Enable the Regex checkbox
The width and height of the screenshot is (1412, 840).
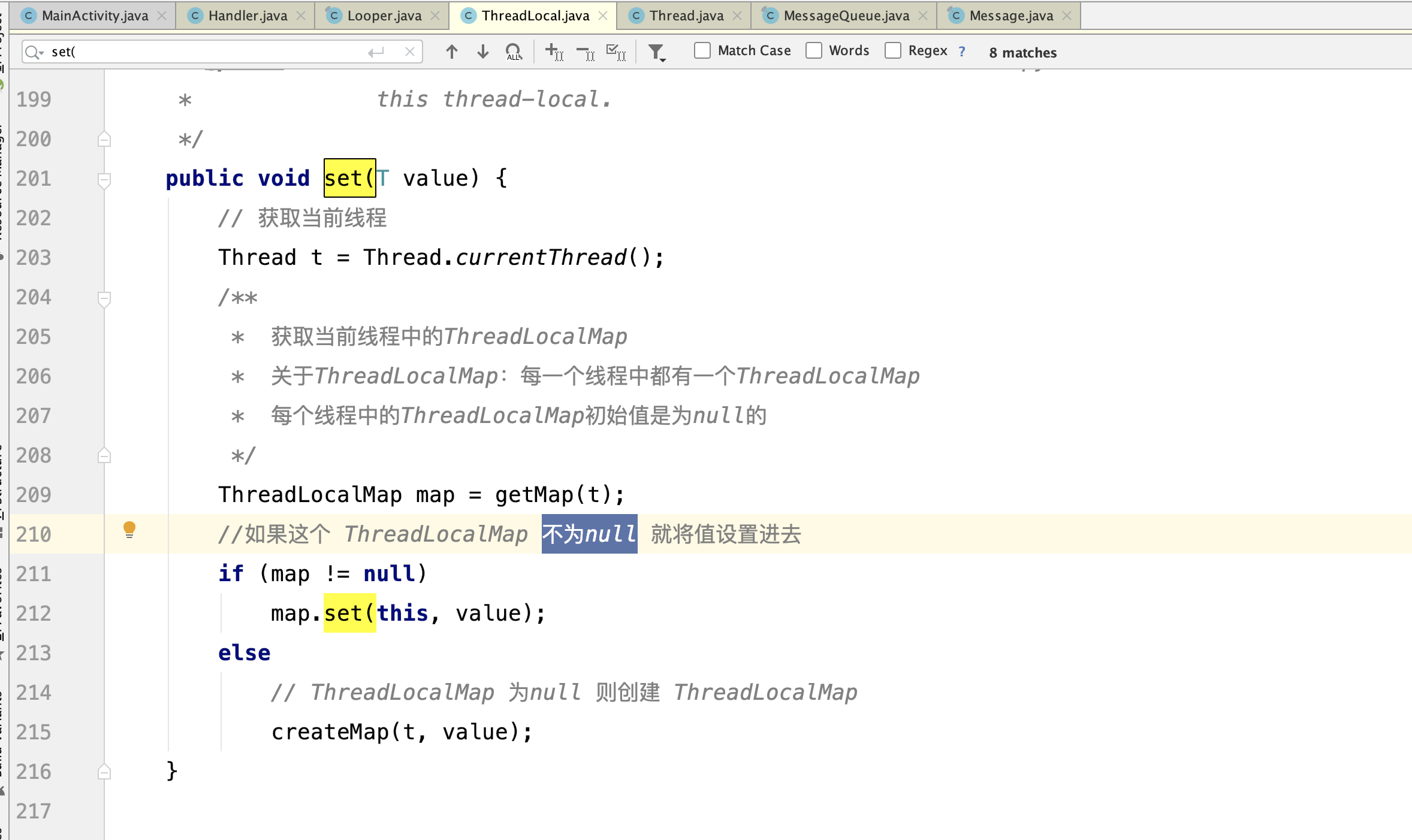[x=893, y=51]
